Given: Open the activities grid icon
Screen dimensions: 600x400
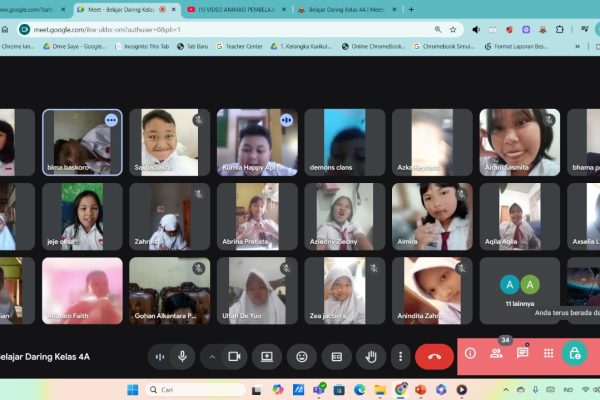Looking at the screenshot, I should [548, 353].
